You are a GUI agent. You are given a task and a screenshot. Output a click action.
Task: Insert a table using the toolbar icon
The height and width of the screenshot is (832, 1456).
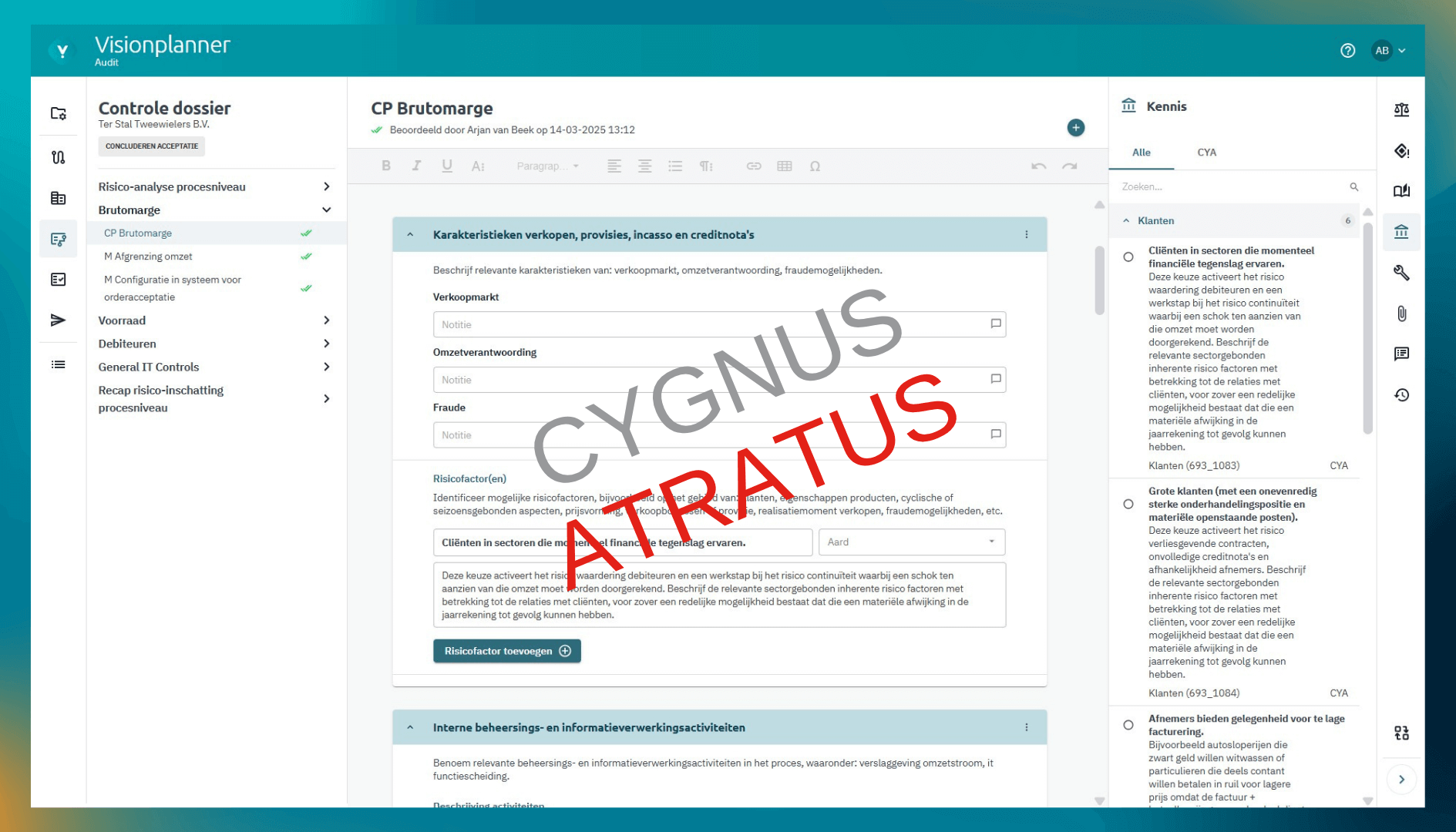pyautogui.click(x=785, y=166)
